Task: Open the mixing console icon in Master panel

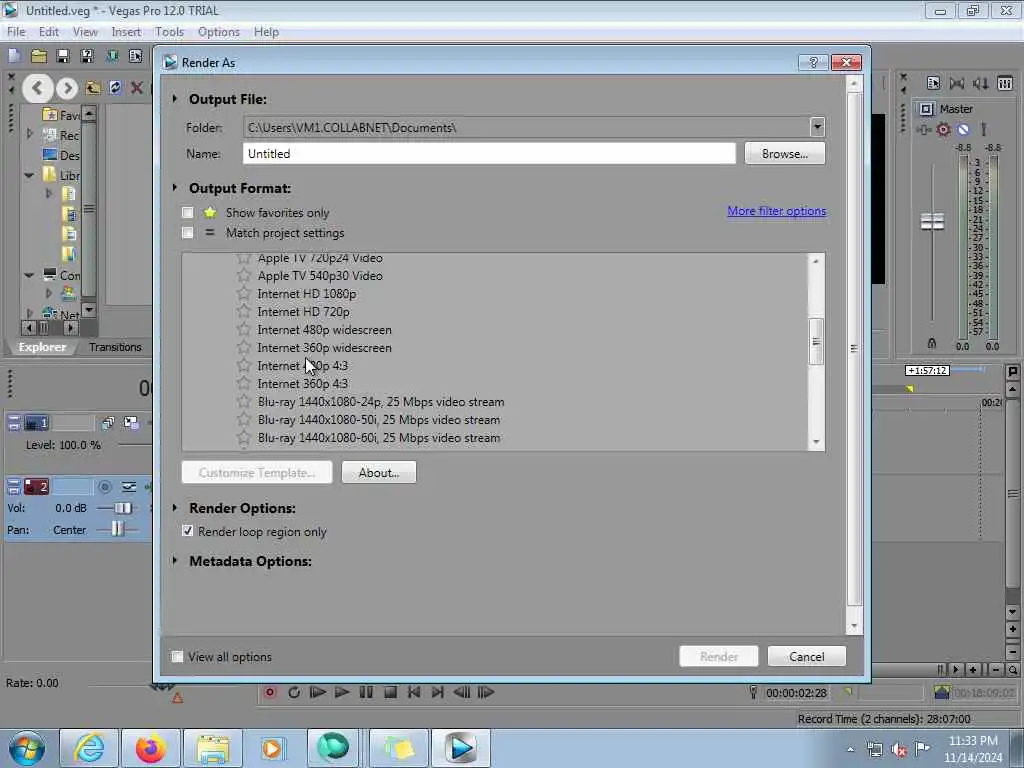Action: [x=1005, y=84]
